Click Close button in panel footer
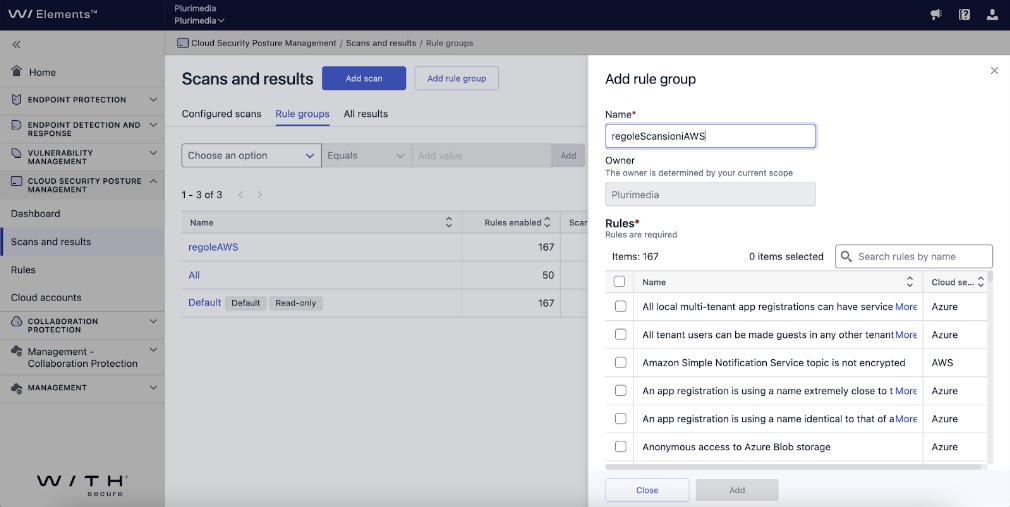The width and height of the screenshot is (1010, 507). (647, 490)
